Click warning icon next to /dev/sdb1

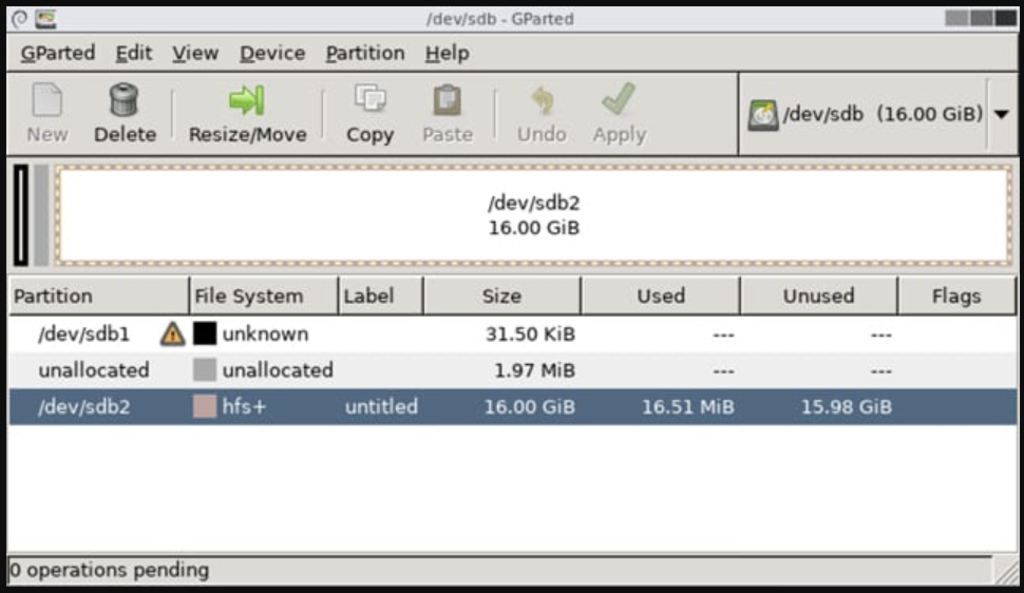pyautogui.click(x=172, y=334)
